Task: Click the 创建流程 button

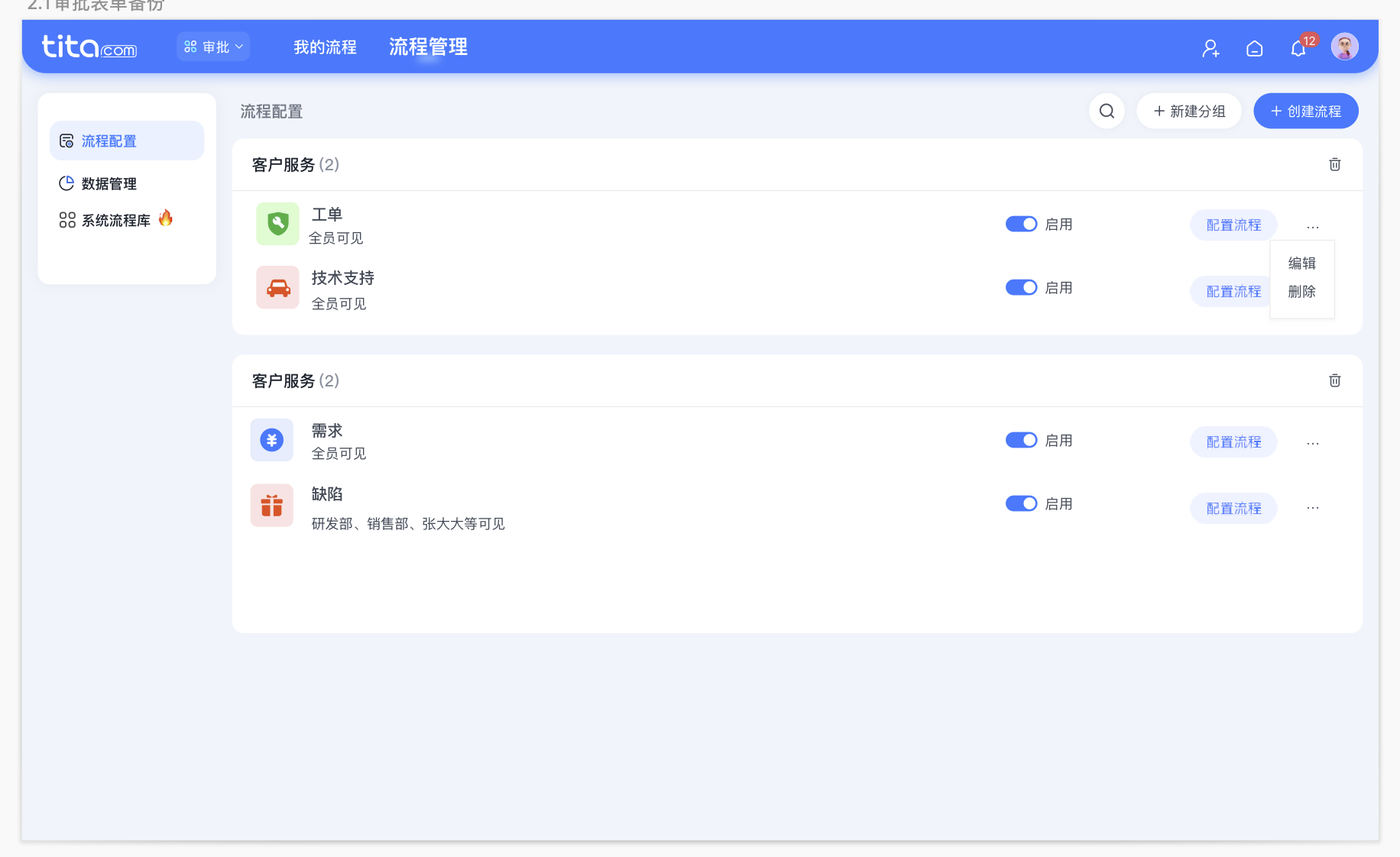Action: (x=1305, y=111)
